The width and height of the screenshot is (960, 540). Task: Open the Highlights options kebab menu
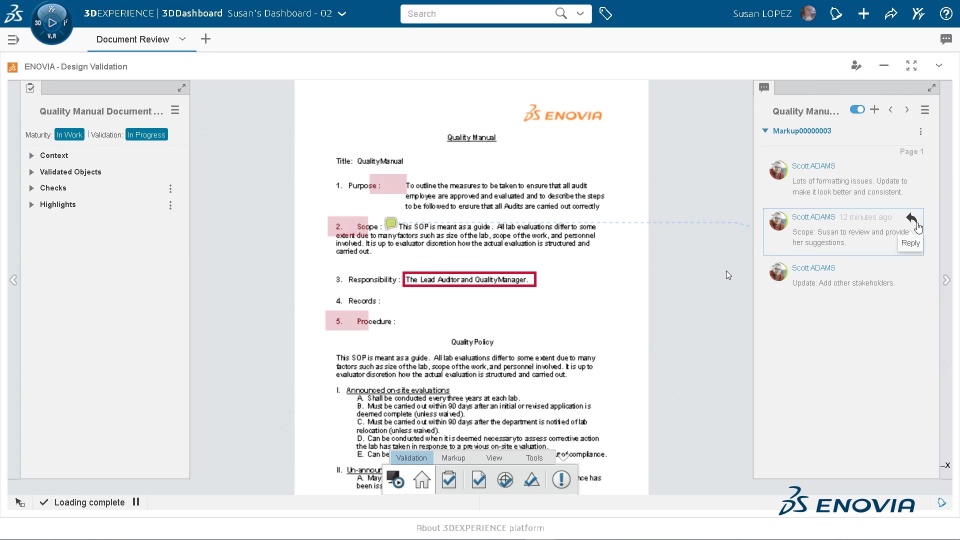[170, 205]
